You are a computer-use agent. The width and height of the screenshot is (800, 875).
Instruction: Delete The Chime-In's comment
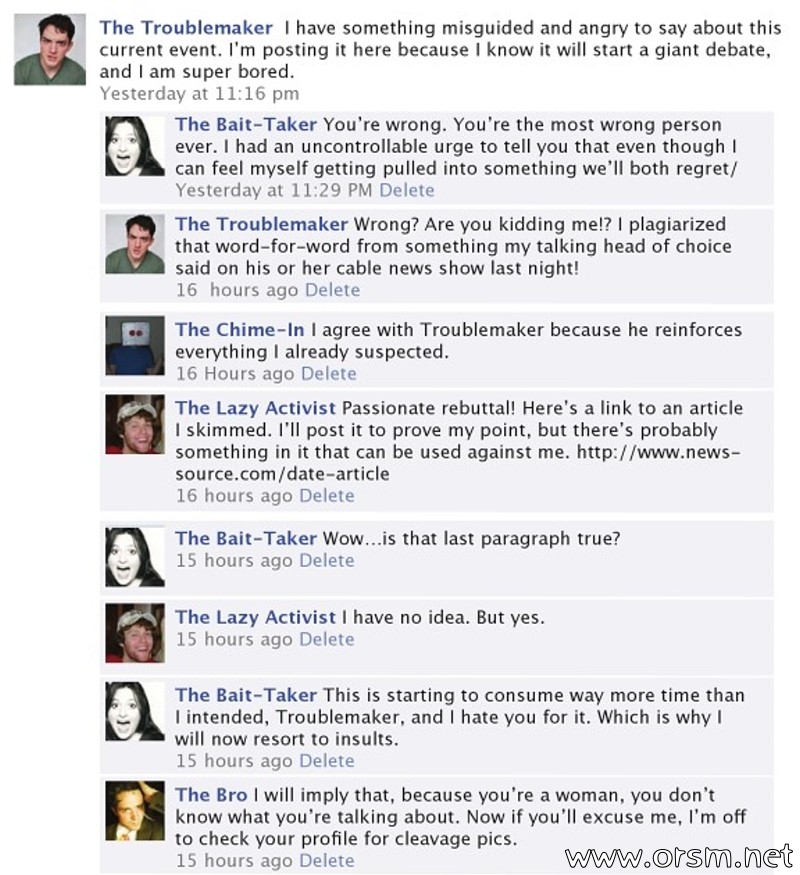pos(329,373)
